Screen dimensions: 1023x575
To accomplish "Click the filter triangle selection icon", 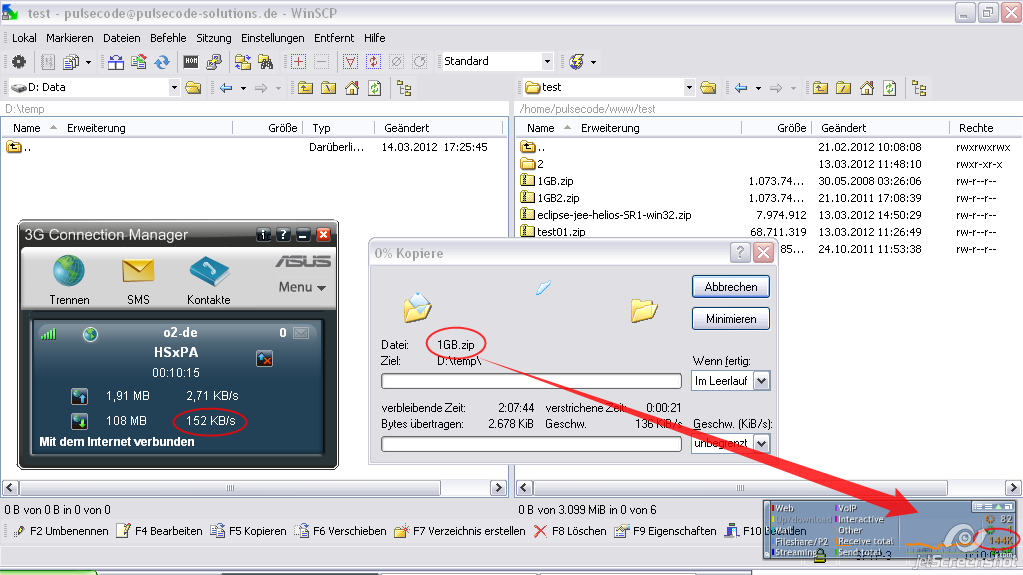I will point(350,61).
